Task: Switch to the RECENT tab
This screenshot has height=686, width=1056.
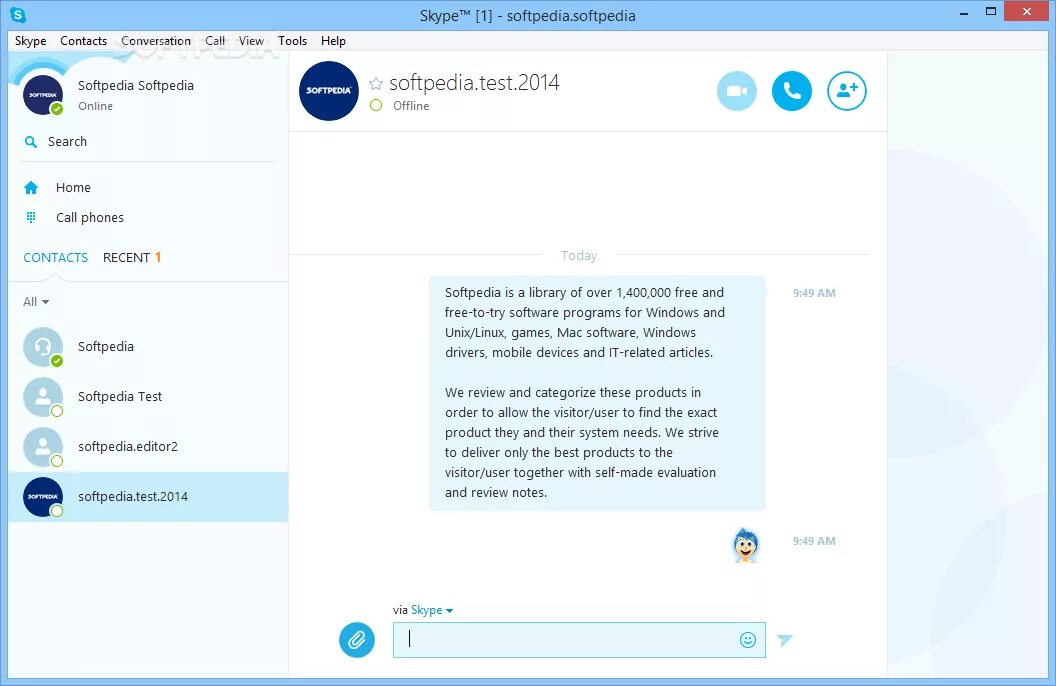Action: (132, 258)
